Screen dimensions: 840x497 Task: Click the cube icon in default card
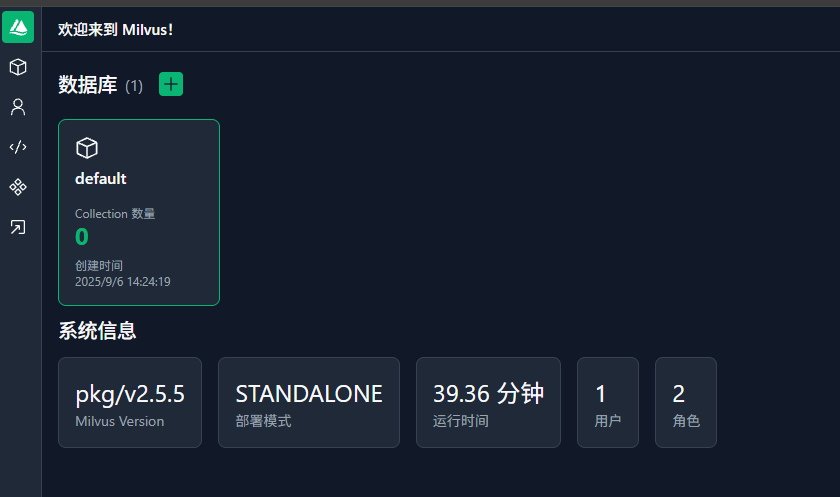pyautogui.click(x=87, y=148)
